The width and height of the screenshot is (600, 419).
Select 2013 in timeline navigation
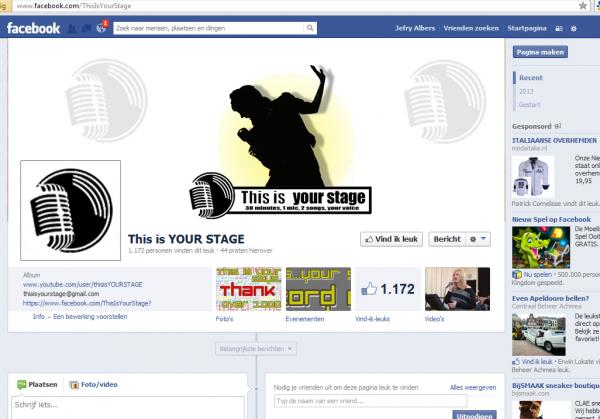(526, 91)
